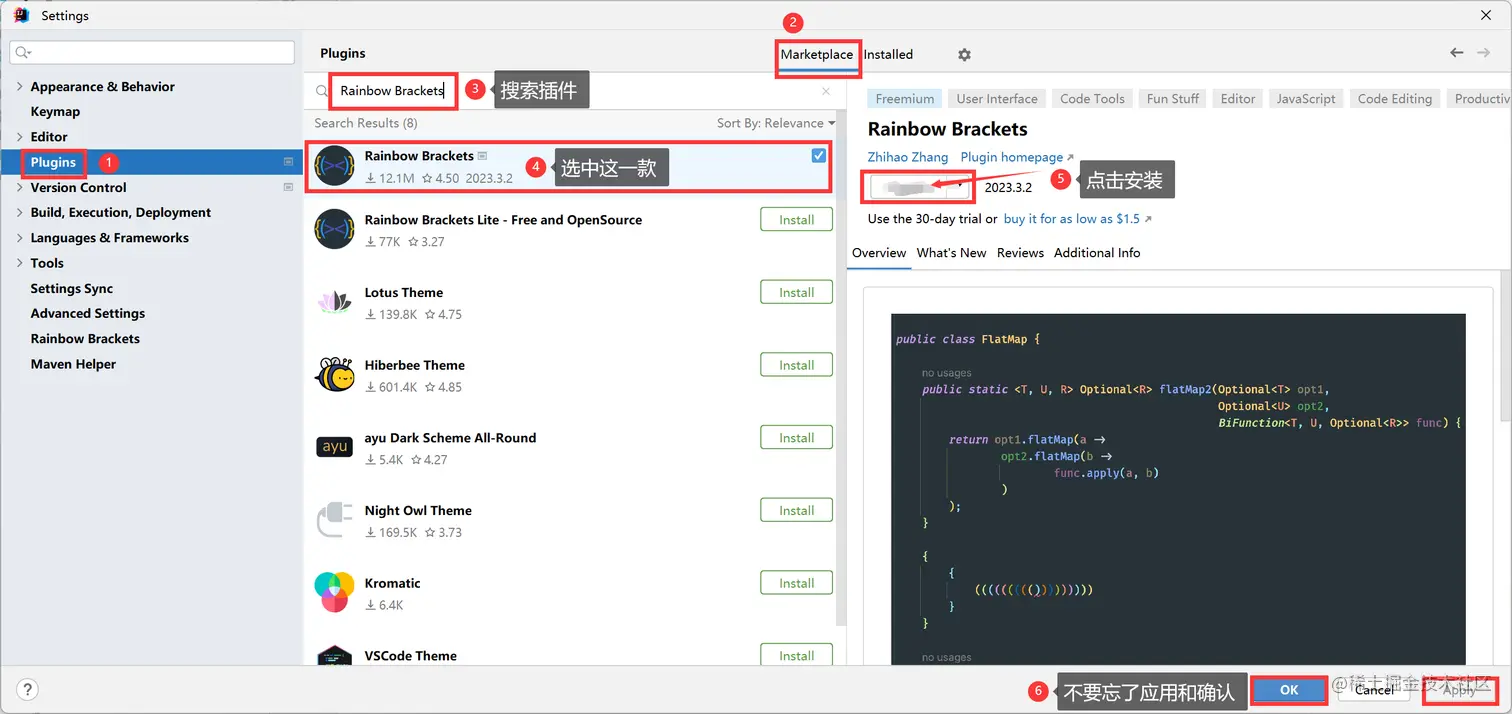This screenshot has height=714, width=1512.
Task: Expand Languages & Frameworks node
Action: pos(20,238)
